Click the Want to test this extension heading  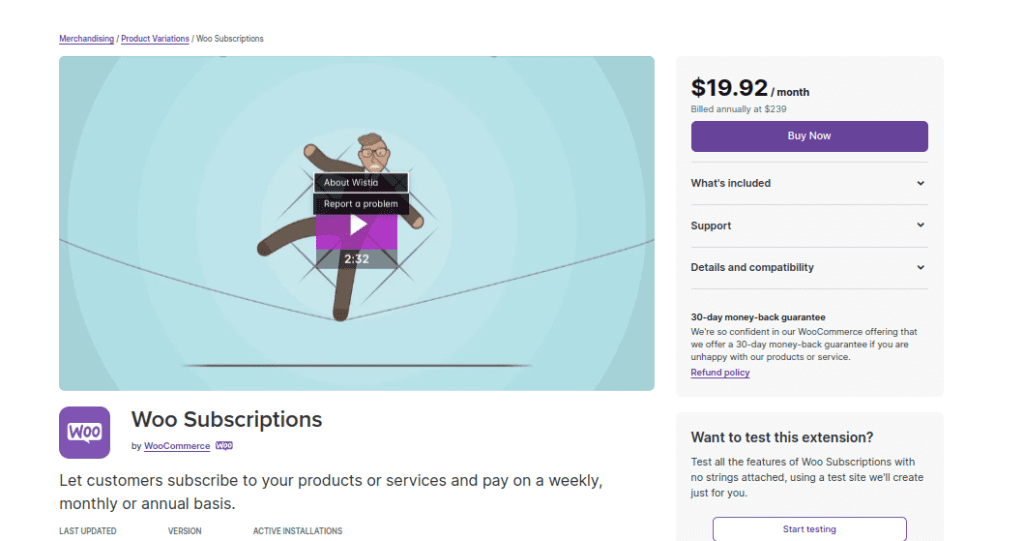[x=782, y=438]
